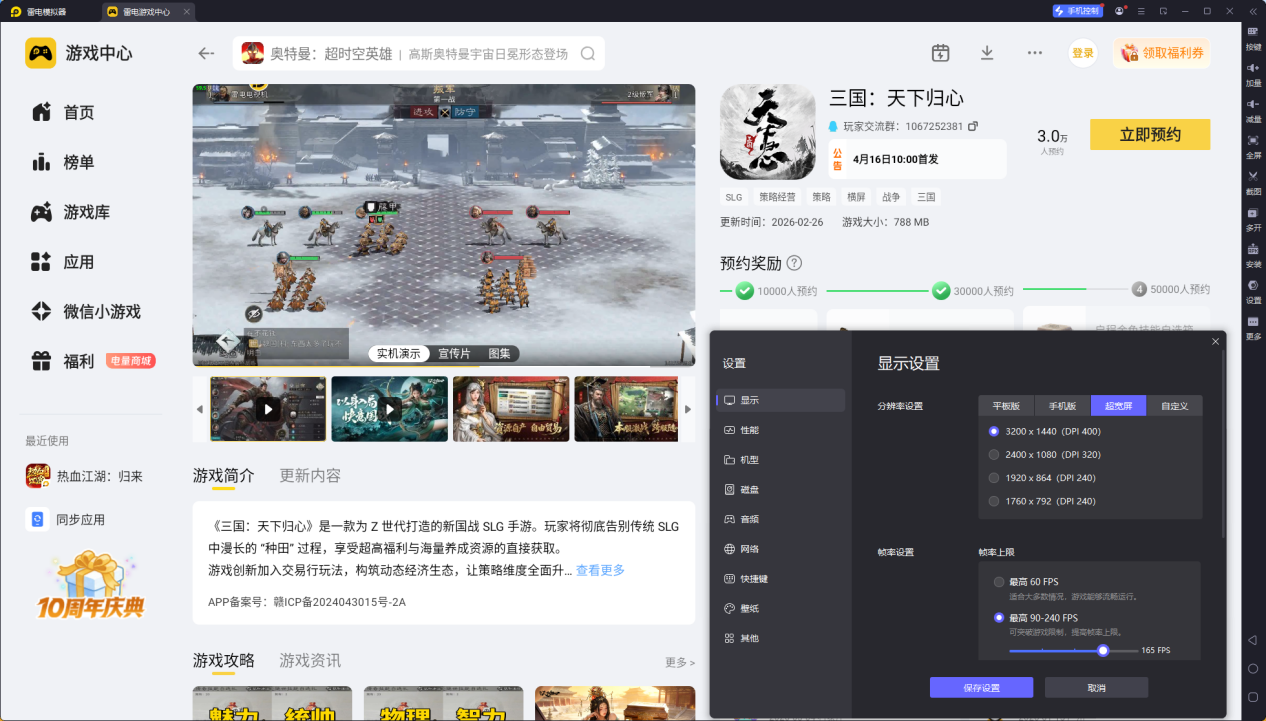Switch to the 手机版 resolution tab
This screenshot has width=1266, height=721.
pyautogui.click(x=1062, y=406)
